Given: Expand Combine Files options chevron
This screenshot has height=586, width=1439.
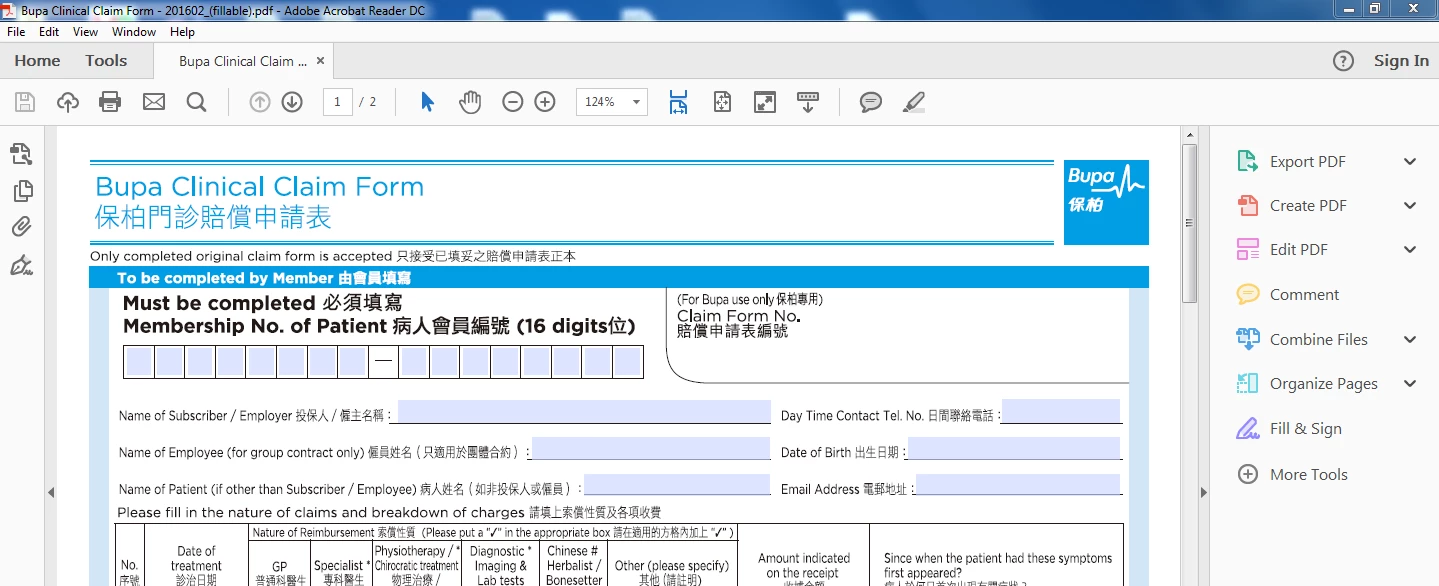Looking at the screenshot, I should coord(1410,340).
